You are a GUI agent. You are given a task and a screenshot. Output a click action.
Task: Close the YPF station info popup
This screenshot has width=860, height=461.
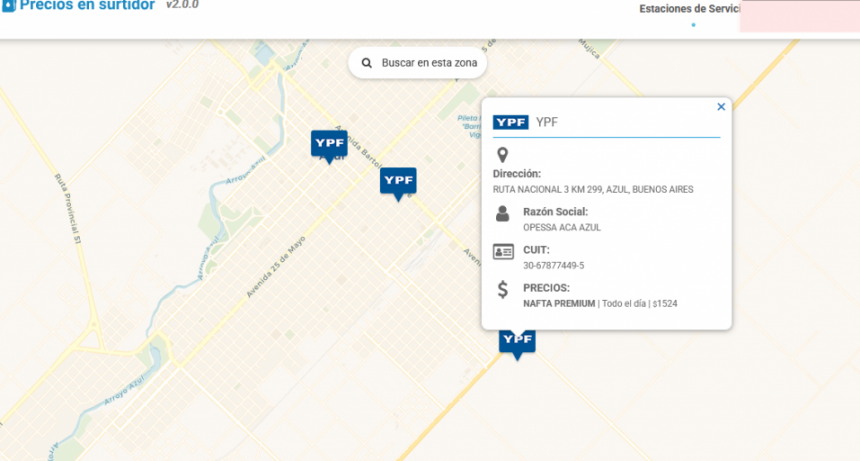click(x=721, y=106)
